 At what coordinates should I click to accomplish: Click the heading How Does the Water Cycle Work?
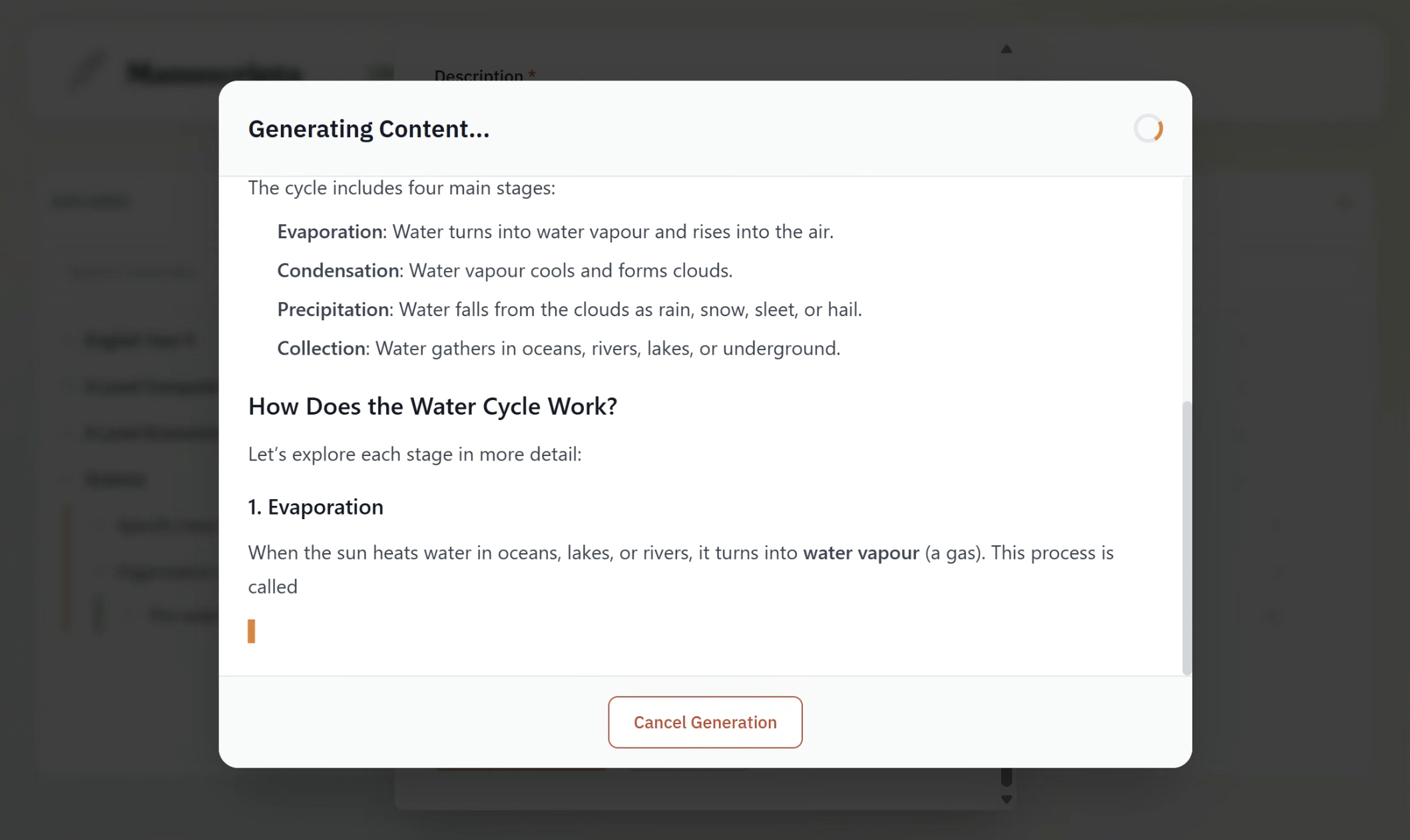tap(433, 406)
